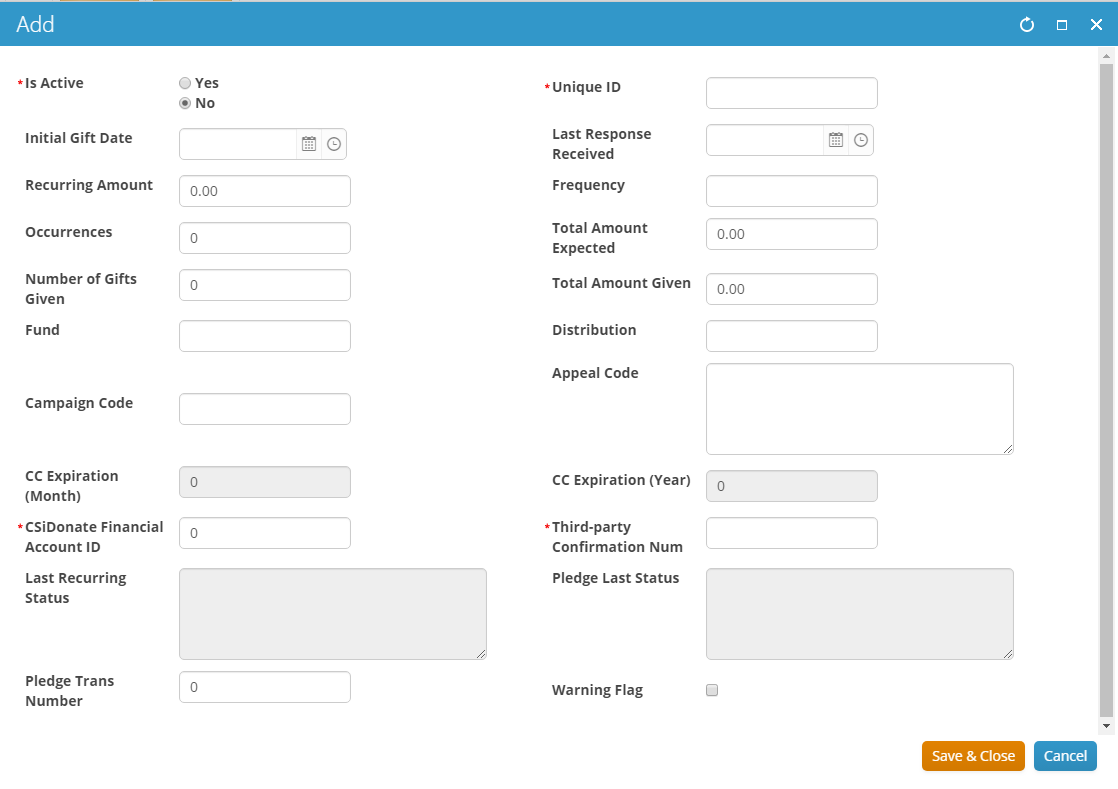Click the refresh icon in Add header
Viewport: 1118px width, 789px height.
pos(1027,25)
